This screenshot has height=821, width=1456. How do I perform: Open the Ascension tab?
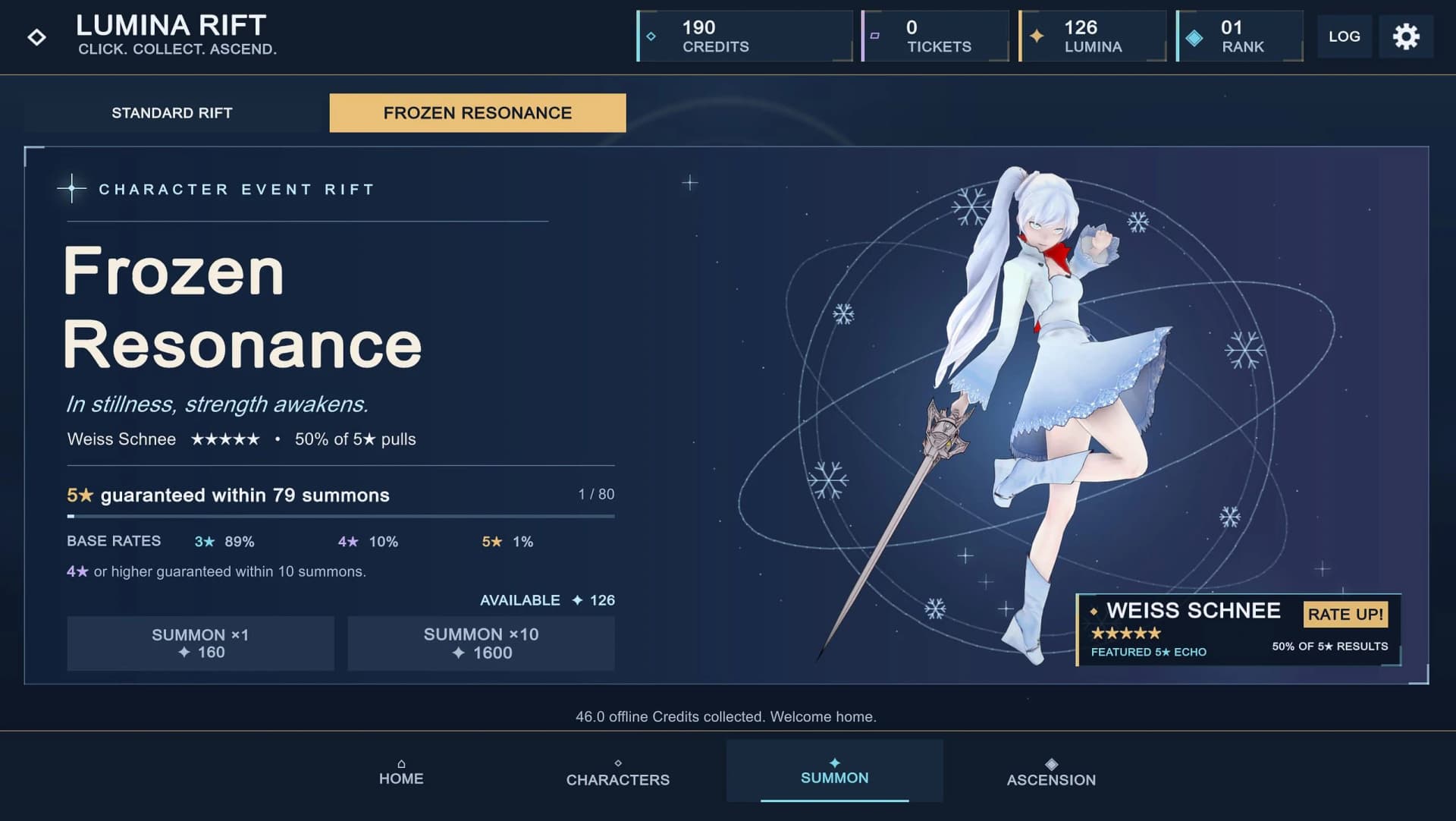click(1051, 771)
